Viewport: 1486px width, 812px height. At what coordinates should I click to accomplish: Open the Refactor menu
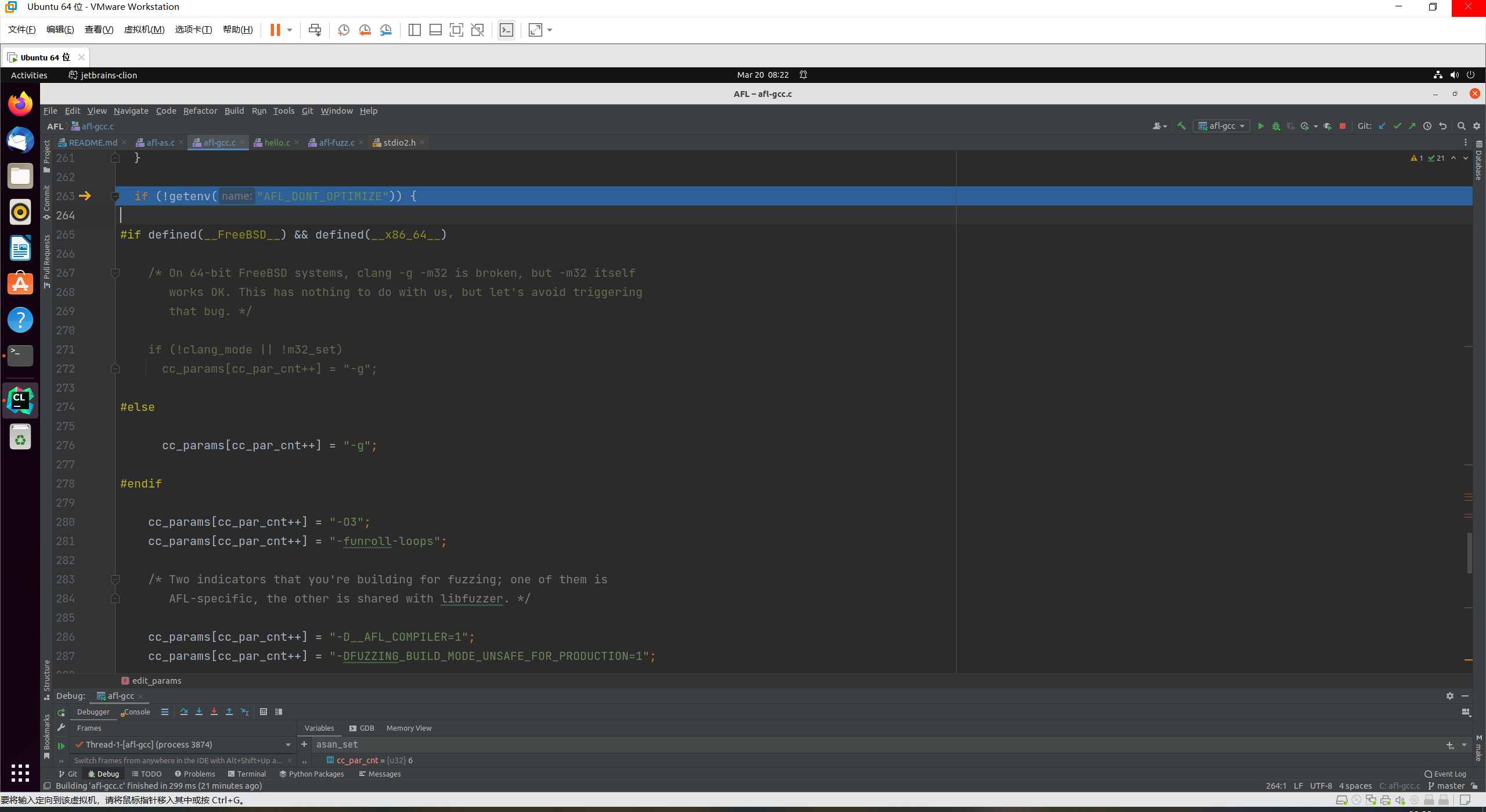tap(200, 110)
